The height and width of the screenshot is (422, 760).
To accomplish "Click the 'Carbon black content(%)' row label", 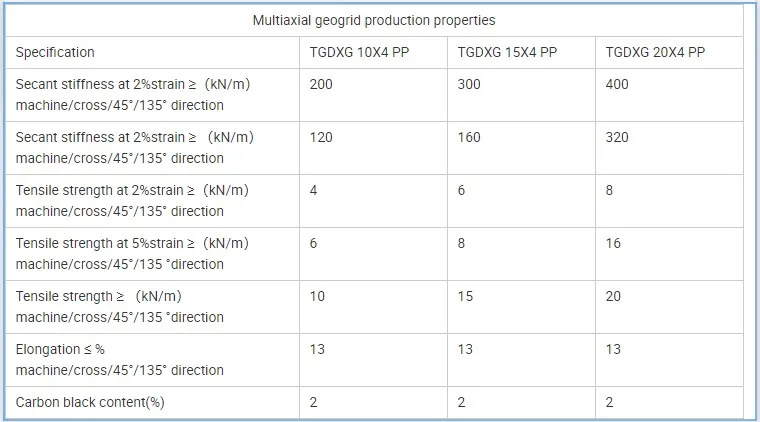I will (x=90, y=402).
